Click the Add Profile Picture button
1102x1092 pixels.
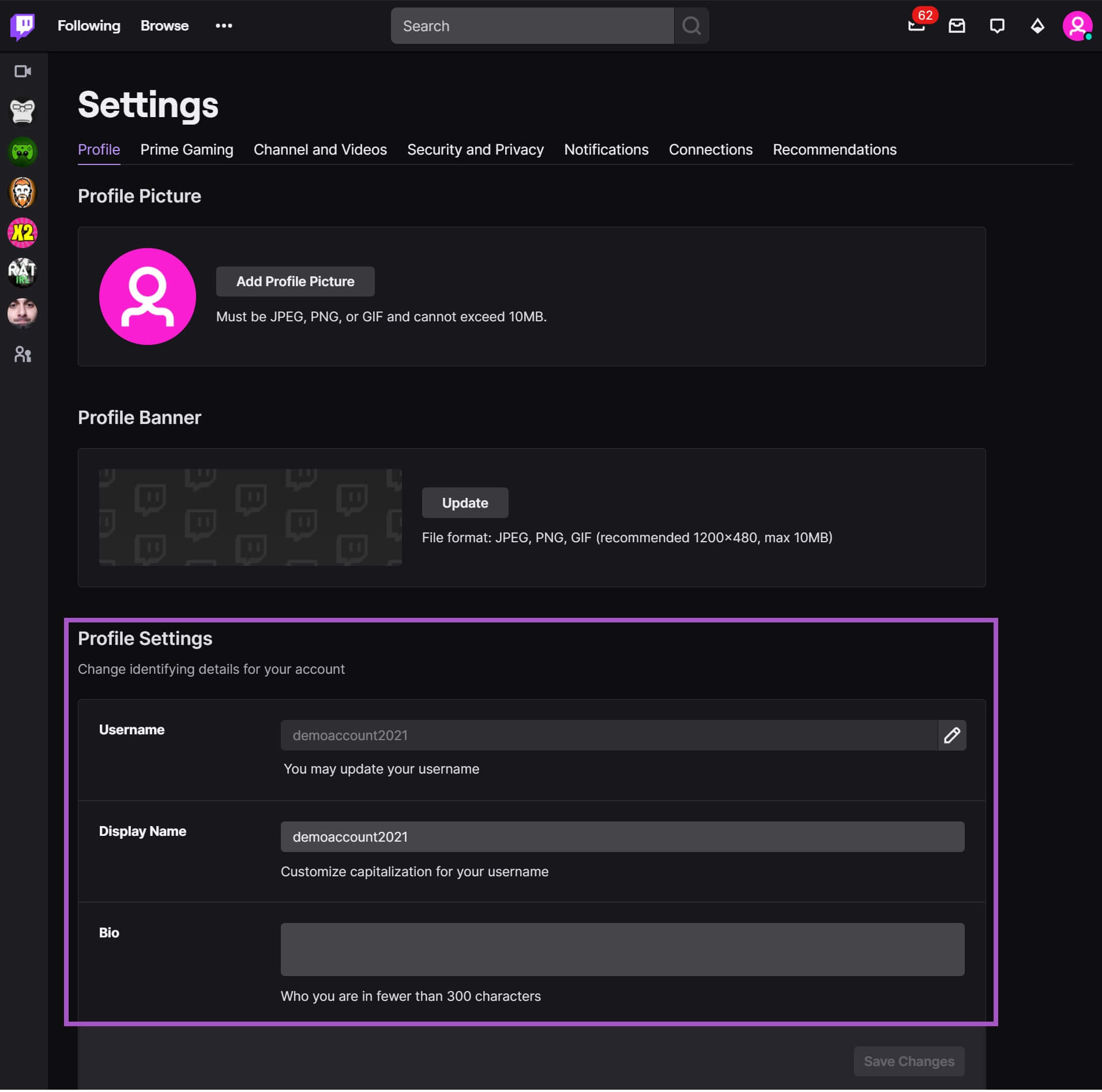tap(295, 282)
